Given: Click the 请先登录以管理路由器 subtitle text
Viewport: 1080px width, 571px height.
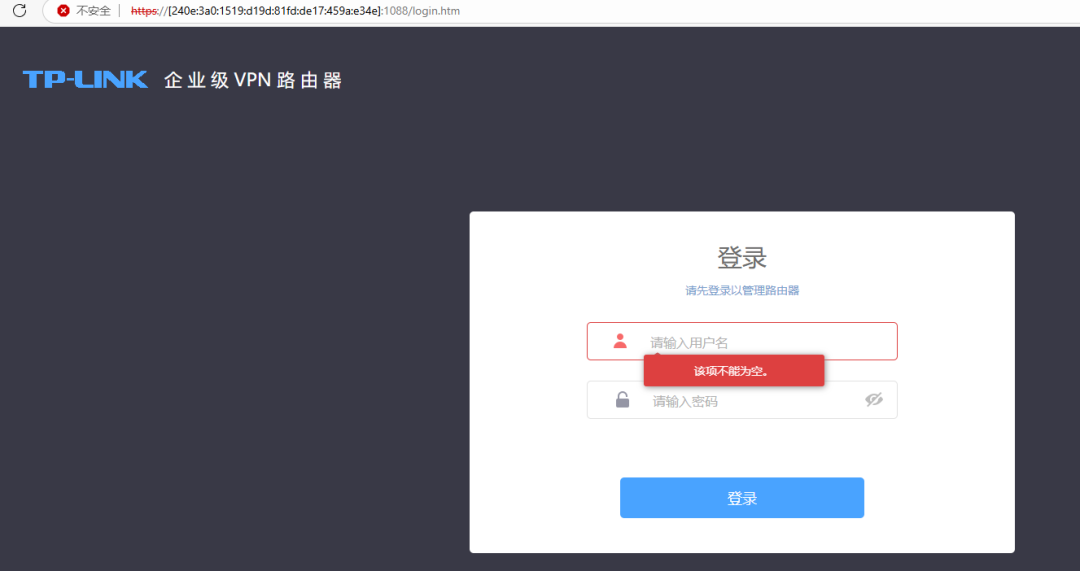Looking at the screenshot, I should (x=742, y=291).
